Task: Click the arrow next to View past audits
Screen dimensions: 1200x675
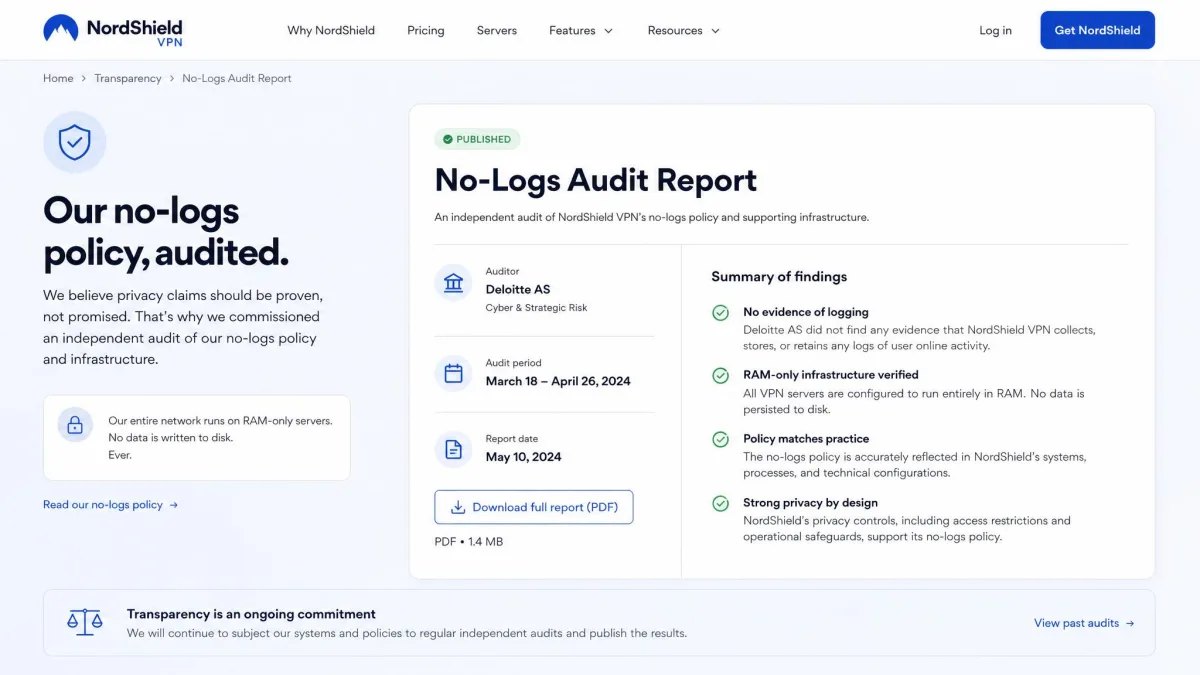Action: pos(1130,623)
